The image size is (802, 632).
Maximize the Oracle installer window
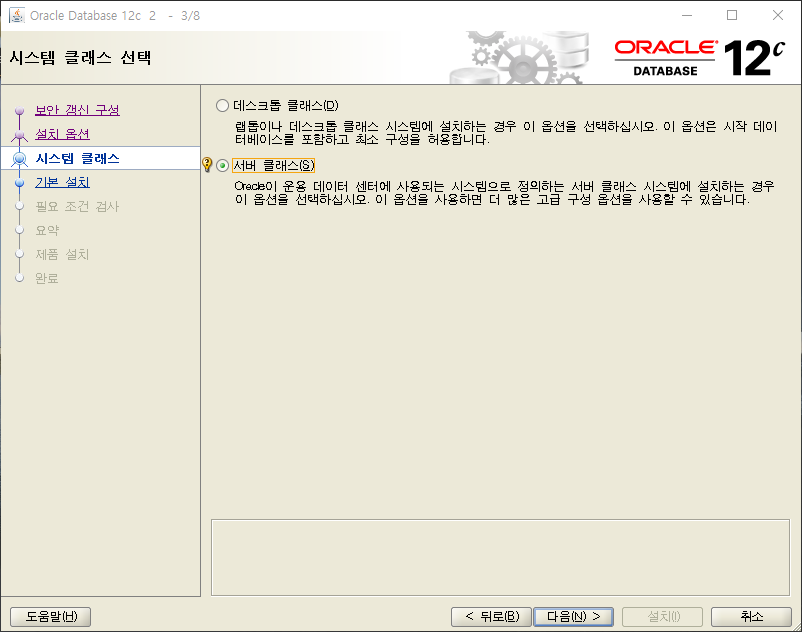(x=732, y=15)
